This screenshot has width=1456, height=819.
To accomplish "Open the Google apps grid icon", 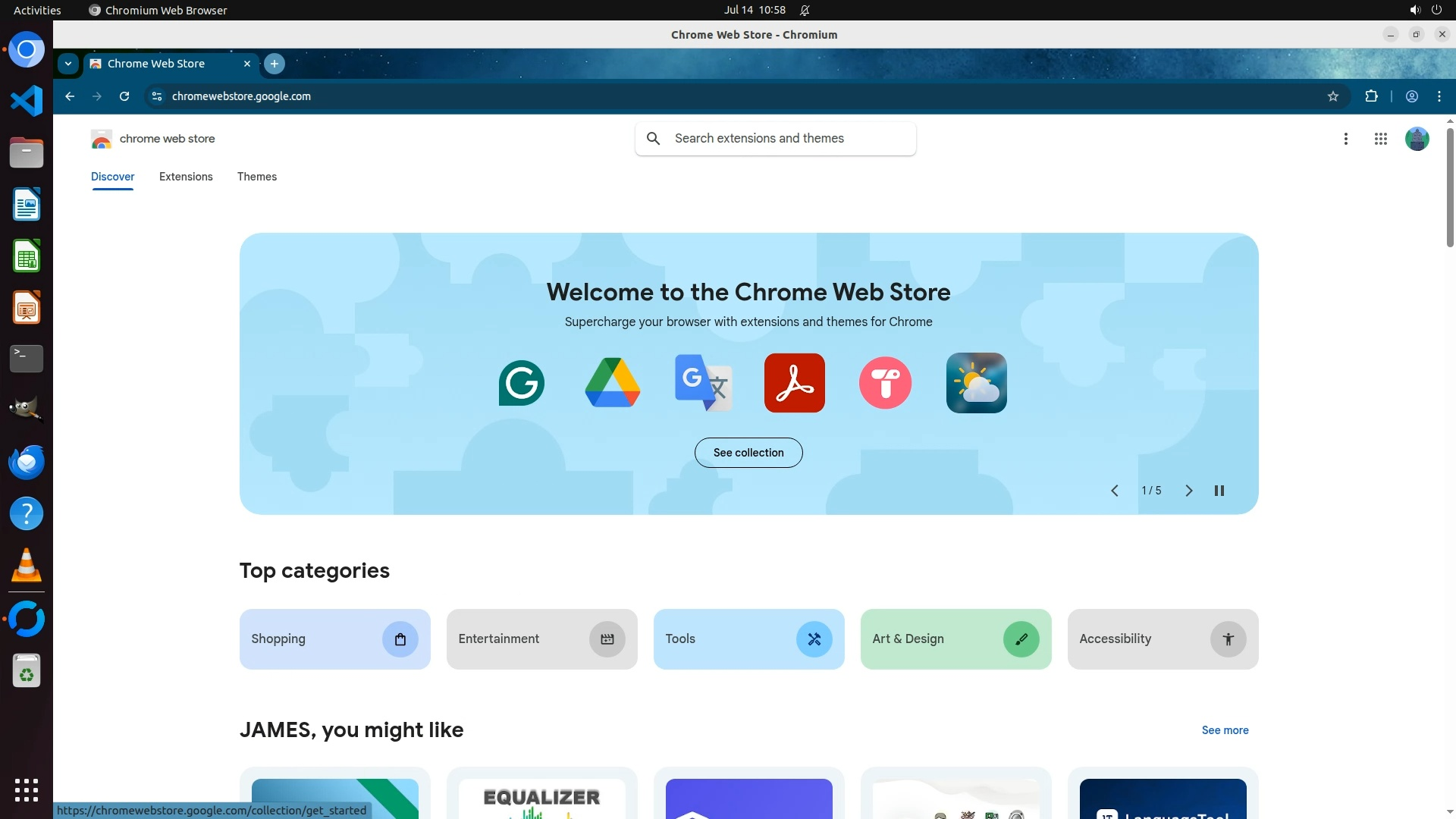I will 1380,139.
